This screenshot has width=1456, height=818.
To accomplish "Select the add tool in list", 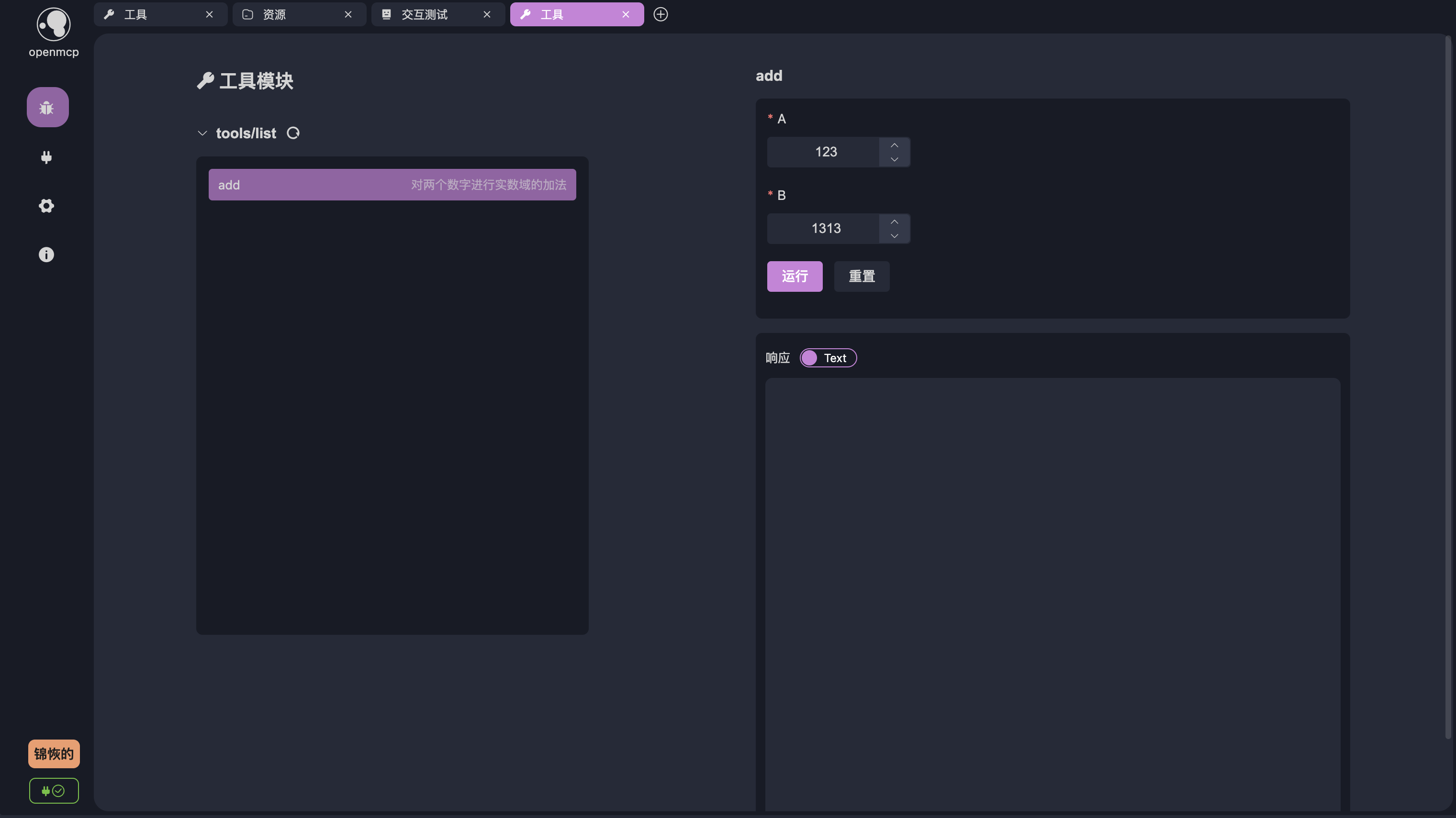I will click(392, 185).
